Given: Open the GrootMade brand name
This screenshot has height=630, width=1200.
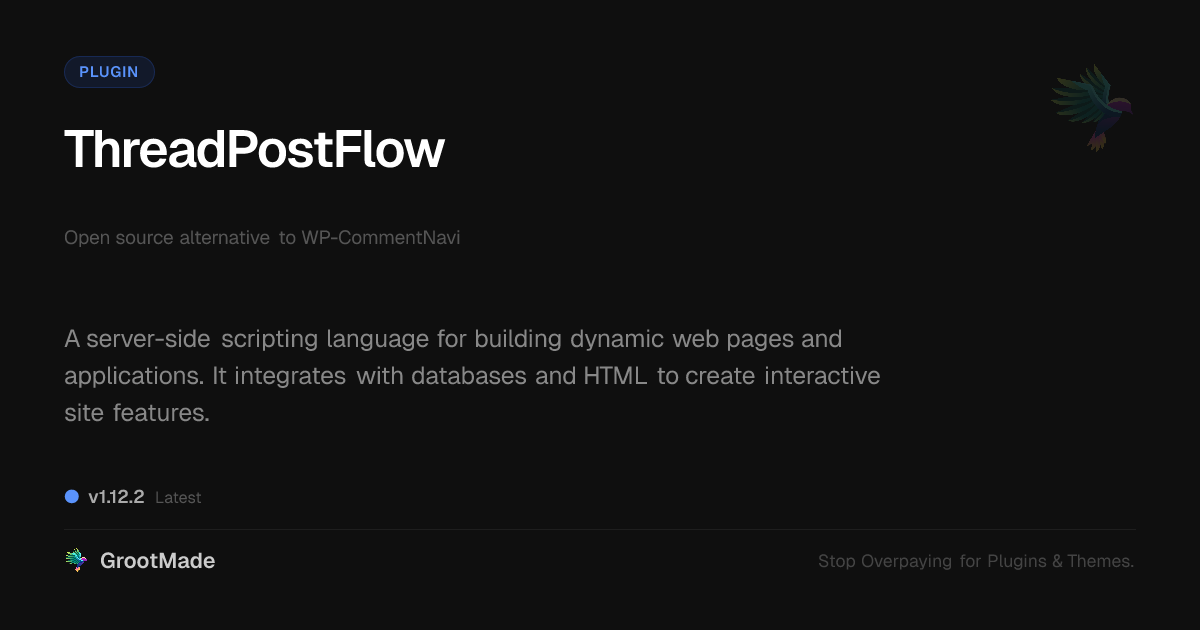Looking at the screenshot, I should click(x=157, y=561).
